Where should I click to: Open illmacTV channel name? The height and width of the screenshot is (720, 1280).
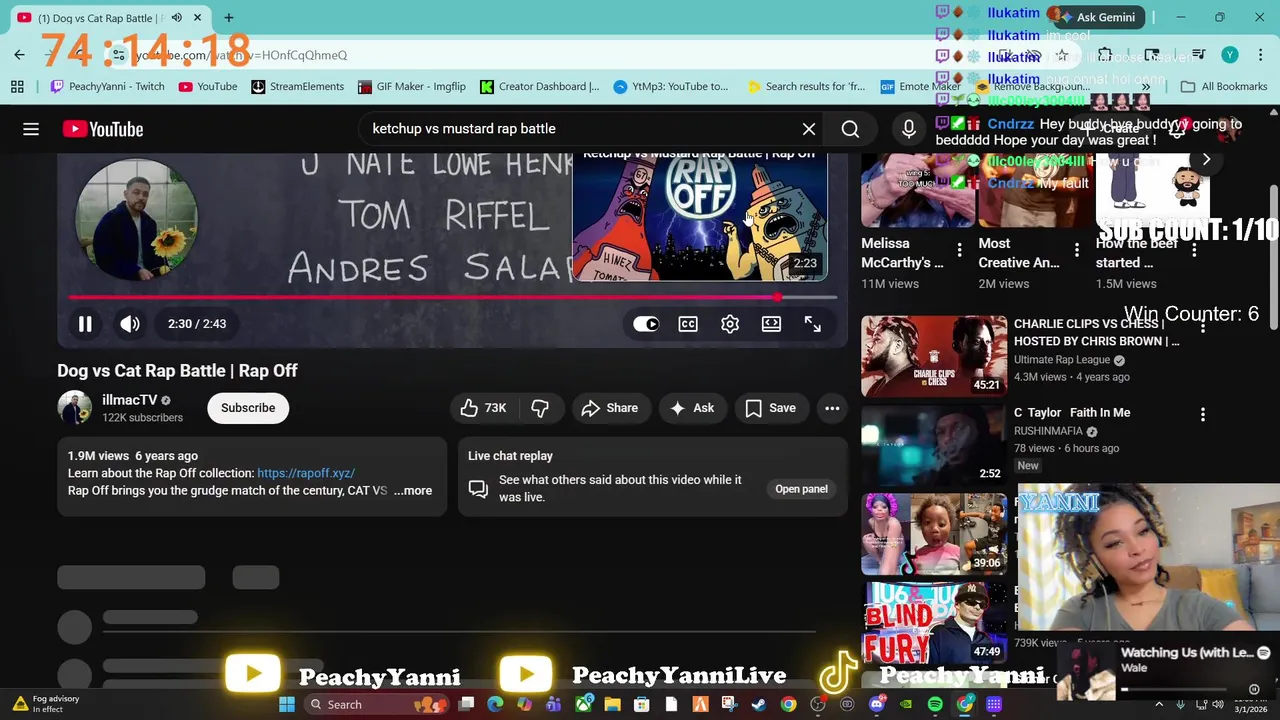click(129, 400)
